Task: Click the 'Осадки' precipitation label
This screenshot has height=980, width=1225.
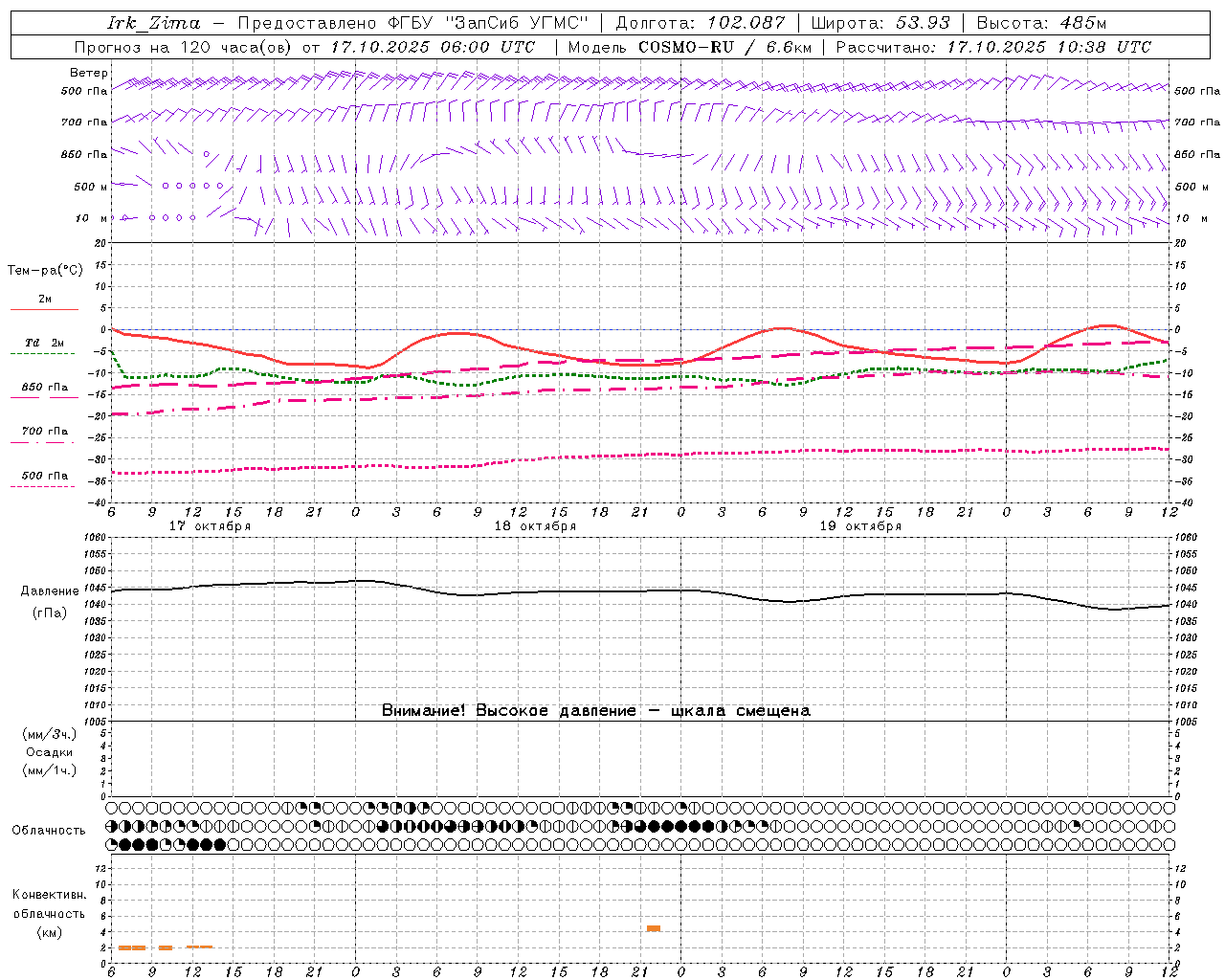Action: coord(50,752)
